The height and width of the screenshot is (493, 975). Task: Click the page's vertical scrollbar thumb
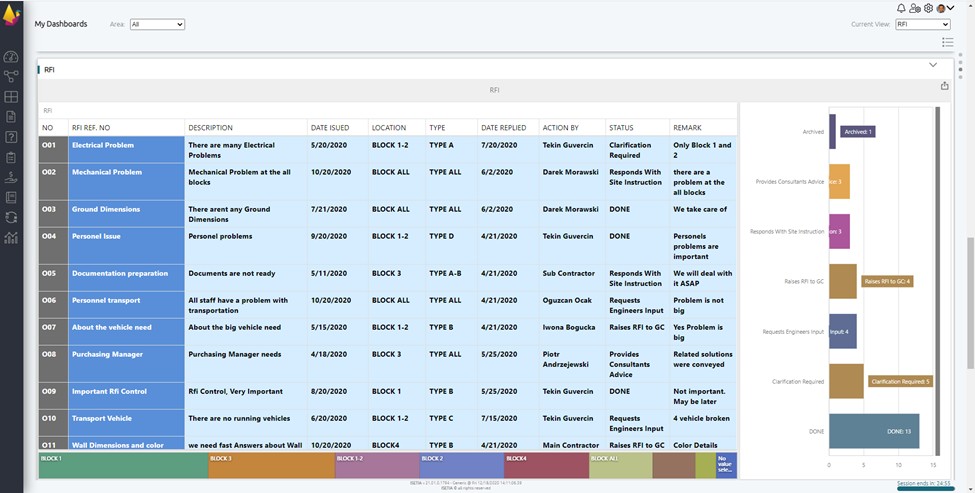[970, 302]
